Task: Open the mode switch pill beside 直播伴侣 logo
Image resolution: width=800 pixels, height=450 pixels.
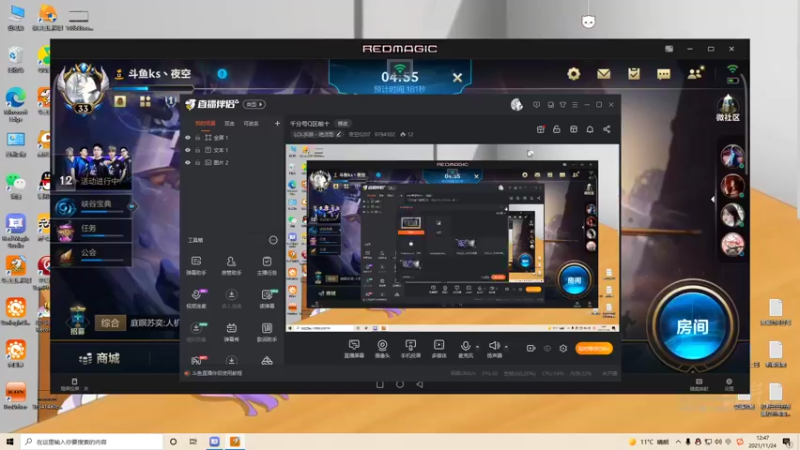Action: click(254, 105)
